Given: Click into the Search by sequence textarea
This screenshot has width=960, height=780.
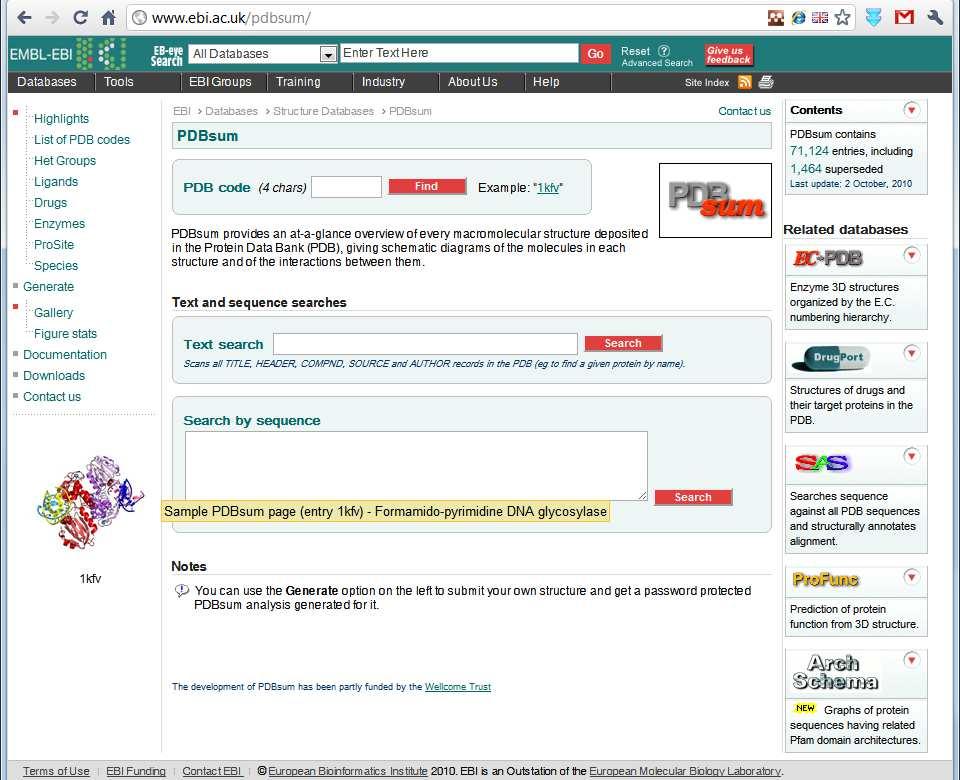Looking at the screenshot, I should tap(416, 466).
